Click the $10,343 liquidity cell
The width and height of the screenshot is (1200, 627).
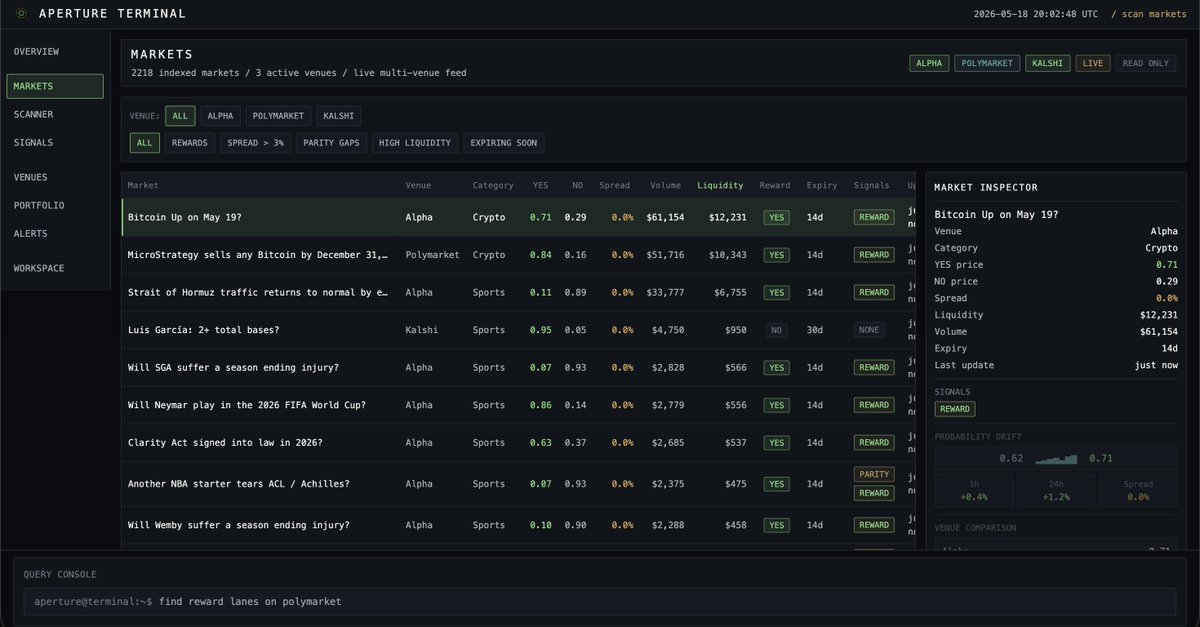727,255
